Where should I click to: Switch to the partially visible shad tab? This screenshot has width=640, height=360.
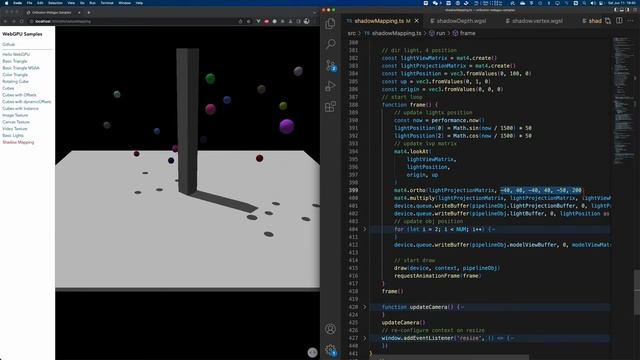[591, 21]
